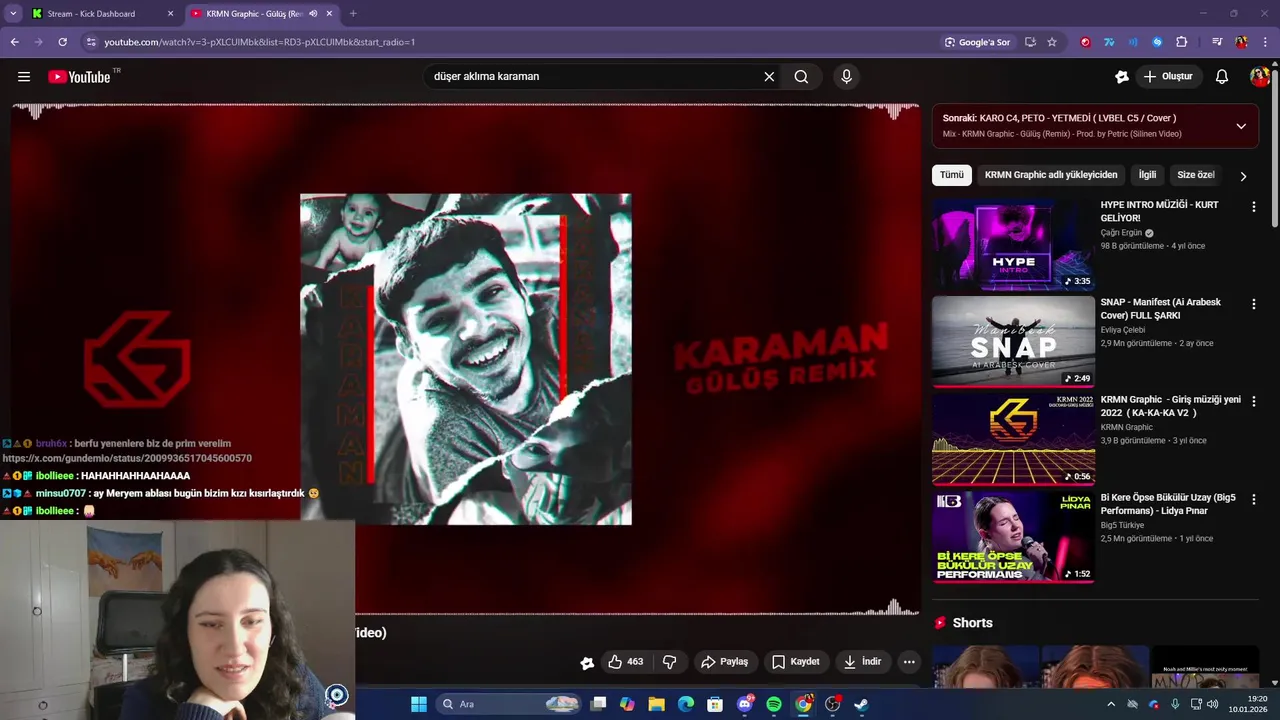Open options for SNAP - Manifest video
The image size is (1280, 720).
click(x=1253, y=304)
